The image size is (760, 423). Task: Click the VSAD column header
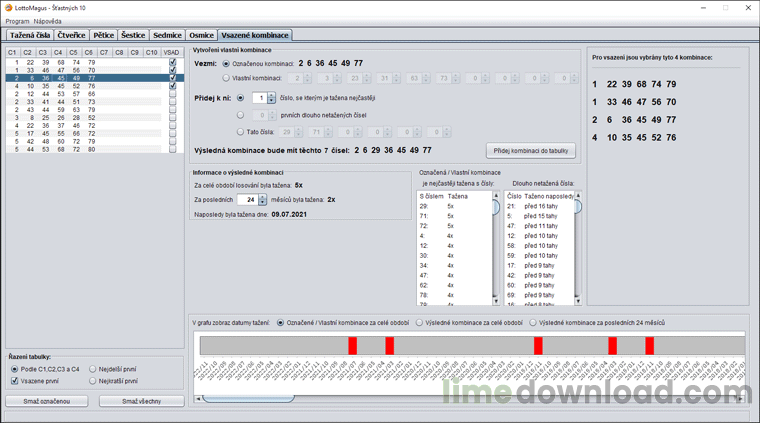(171, 52)
